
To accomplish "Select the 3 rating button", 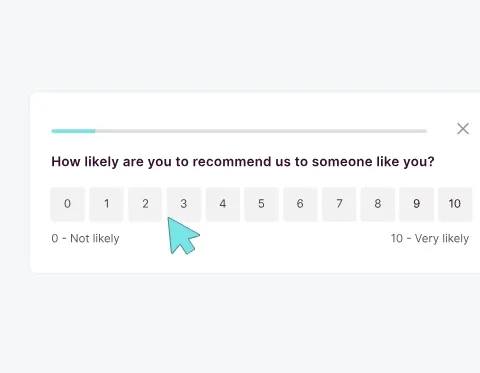I will pos(184,204).
